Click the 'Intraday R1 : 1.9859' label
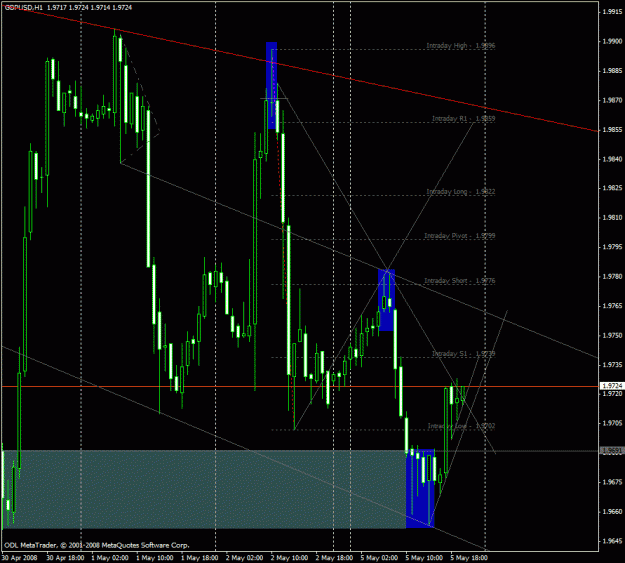Screen dimensions: 625x563 pos(463,118)
